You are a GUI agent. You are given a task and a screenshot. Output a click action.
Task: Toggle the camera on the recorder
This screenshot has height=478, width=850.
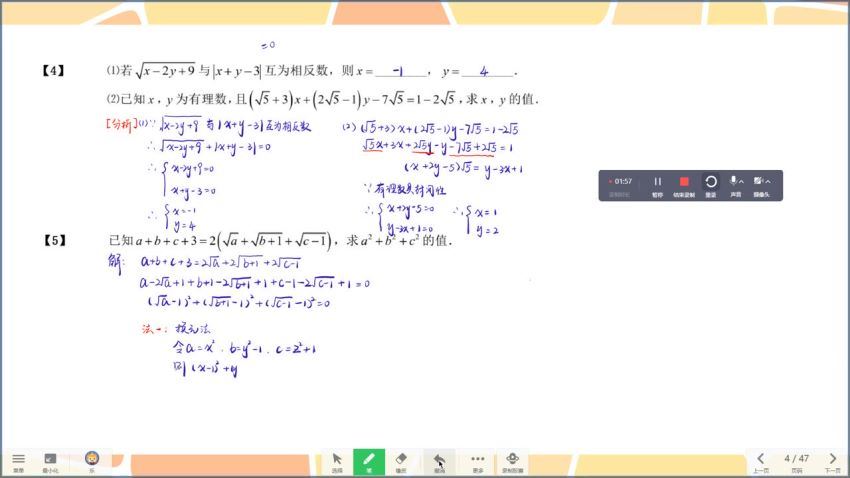(x=759, y=181)
